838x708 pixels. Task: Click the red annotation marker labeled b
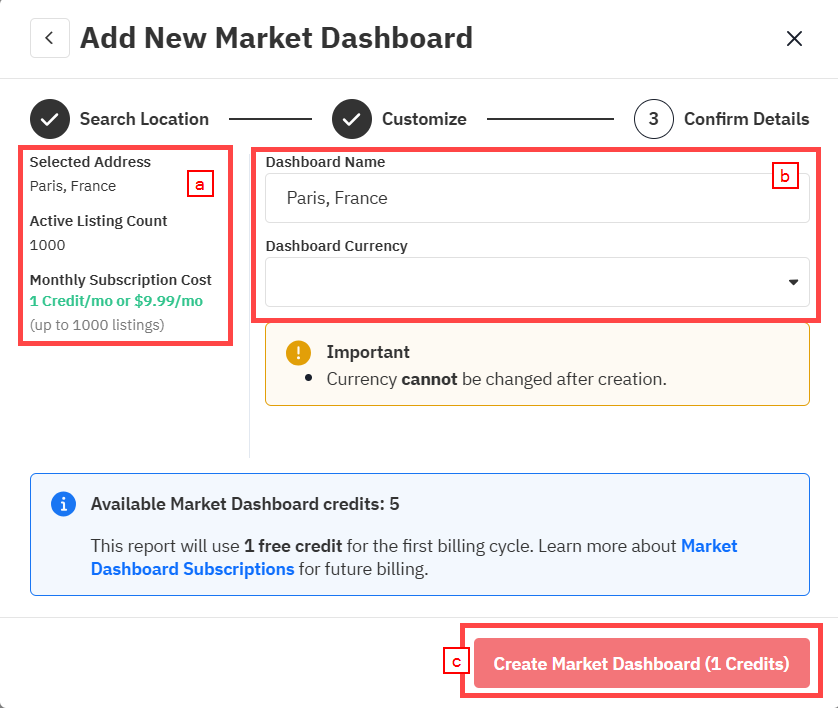point(785,175)
